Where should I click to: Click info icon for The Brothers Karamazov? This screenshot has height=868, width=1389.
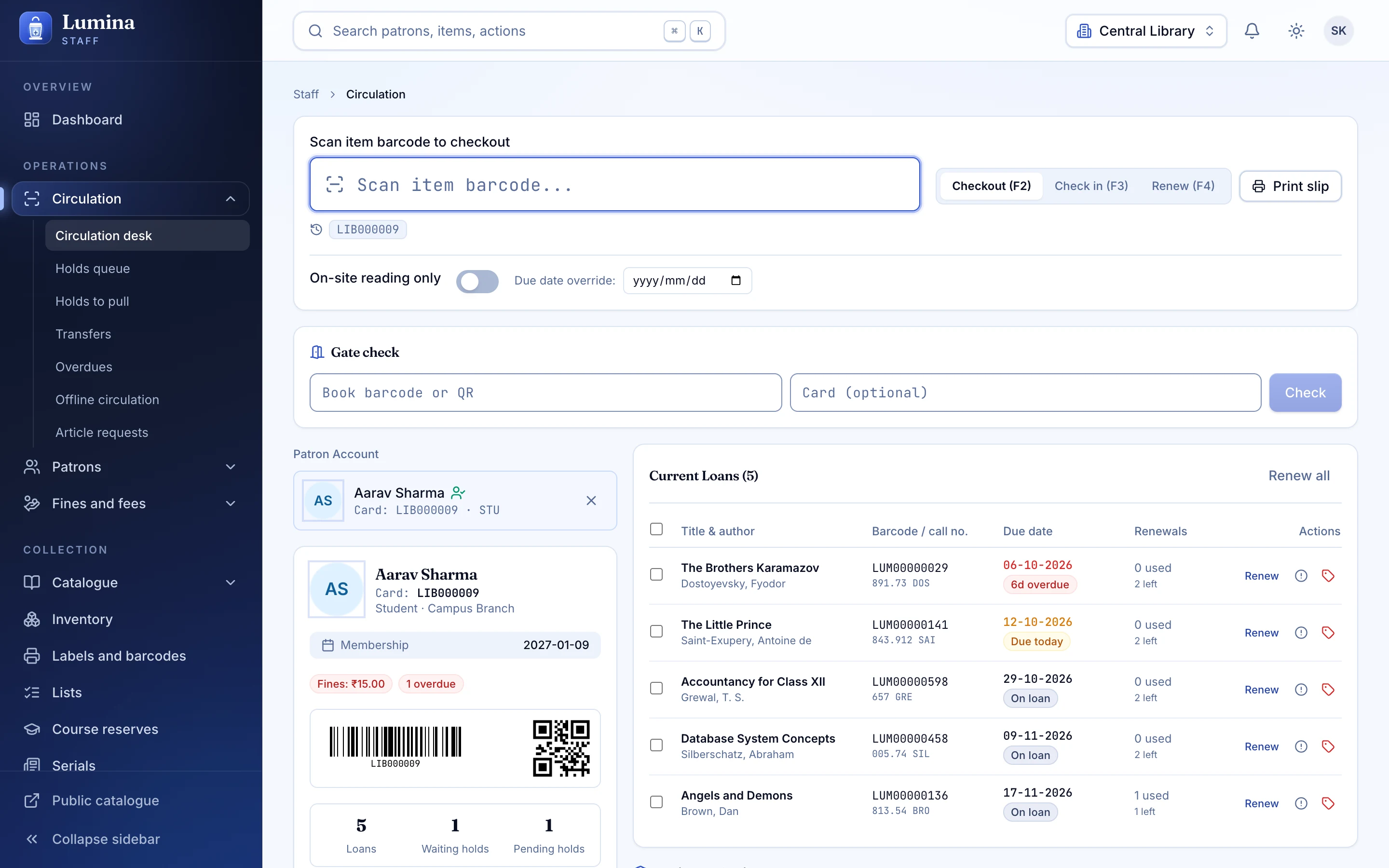pyautogui.click(x=1301, y=576)
